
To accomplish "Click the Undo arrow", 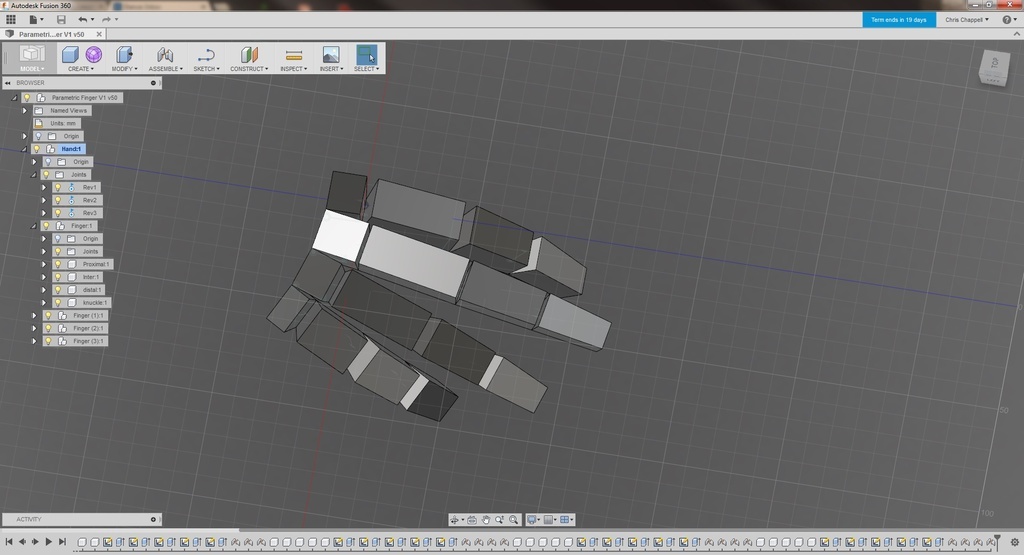I will 84,20.
